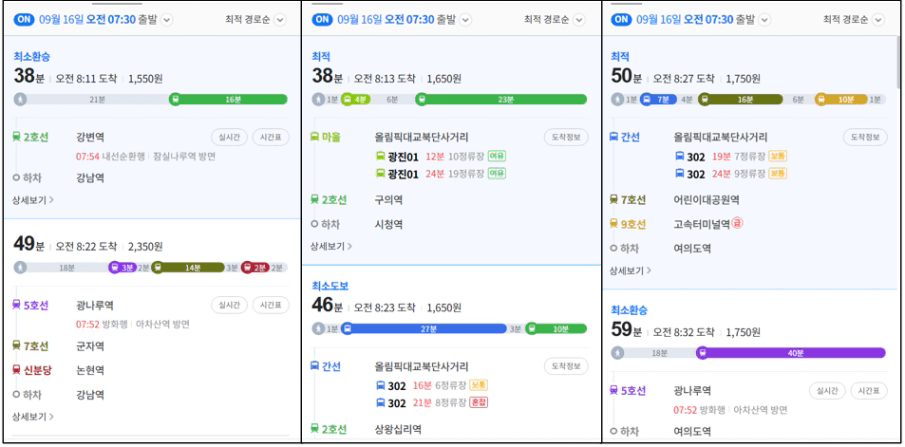Click 상세보기 under the 여의도역 50-minute route
Viewport: 905px width, 447px height.
[631, 270]
